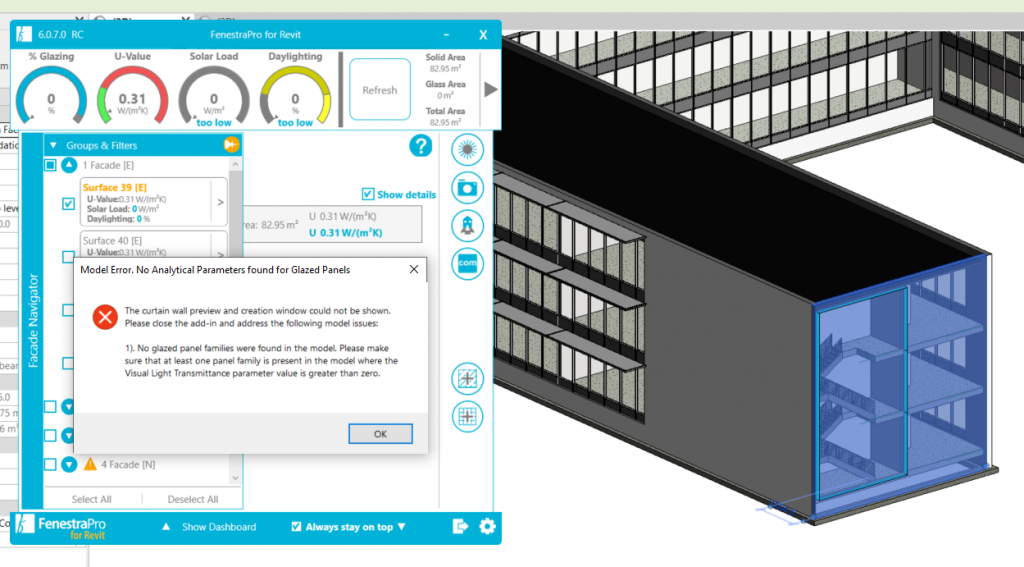Click the U-Value gauge reading 0.31
The height and width of the screenshot is (567, 1024).
tap(132, 95)
